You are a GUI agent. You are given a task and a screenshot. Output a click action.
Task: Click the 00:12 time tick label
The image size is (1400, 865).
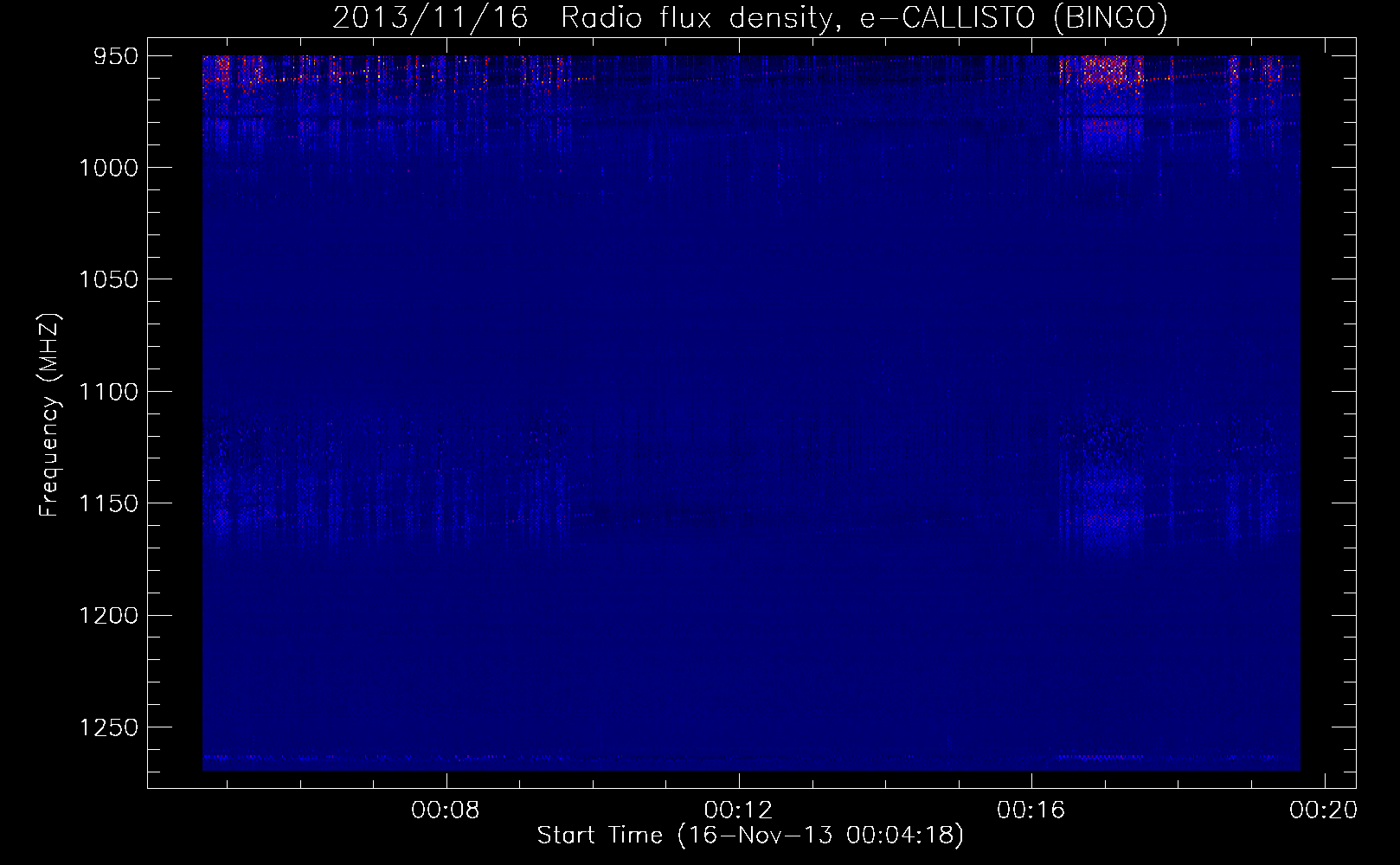click(x=738, y=811)
